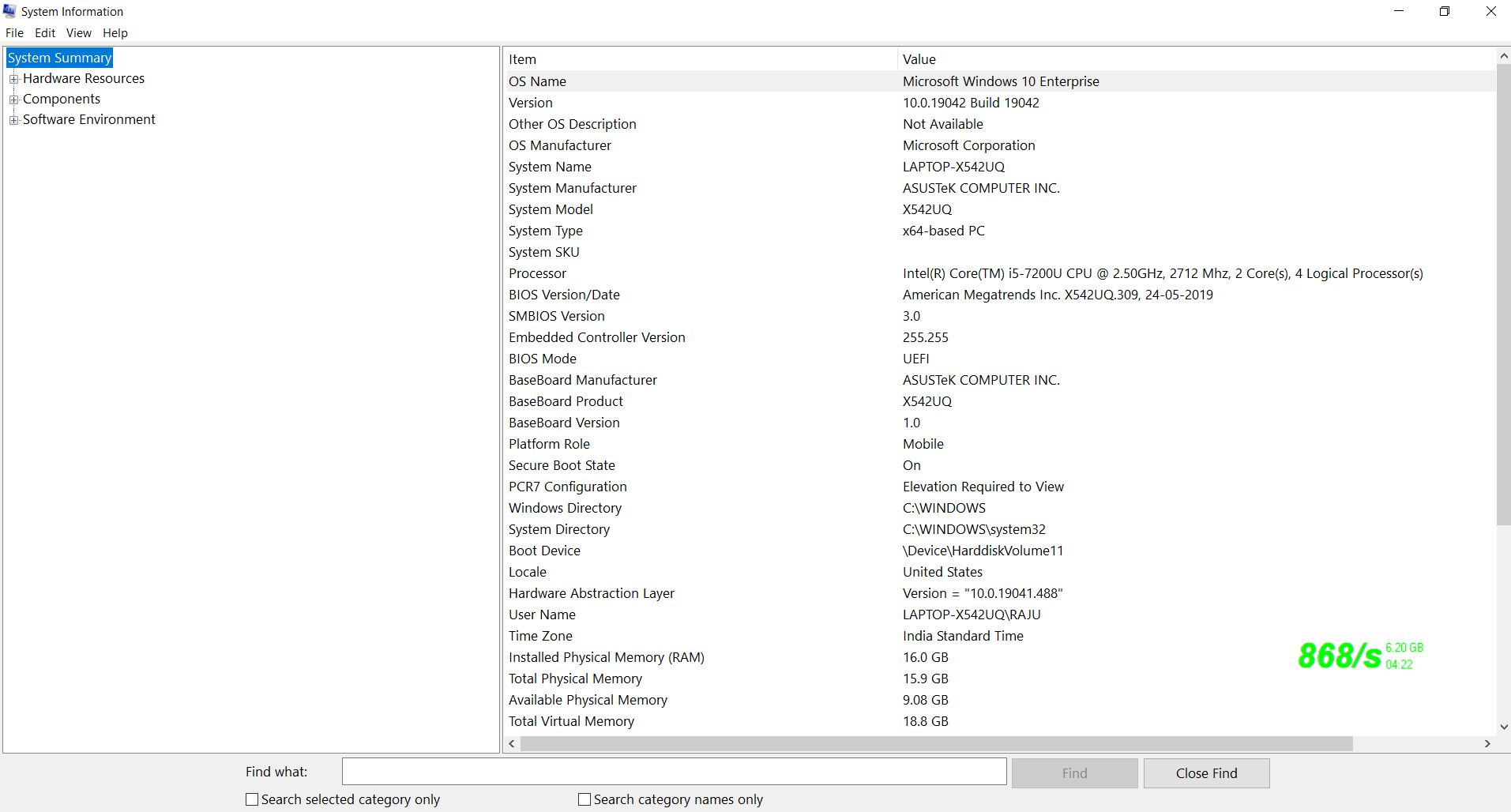The image size is (1511, 812).
Task: Click the Intel Core i5-7200U processor value
Action: click(x=1163, y=273)
